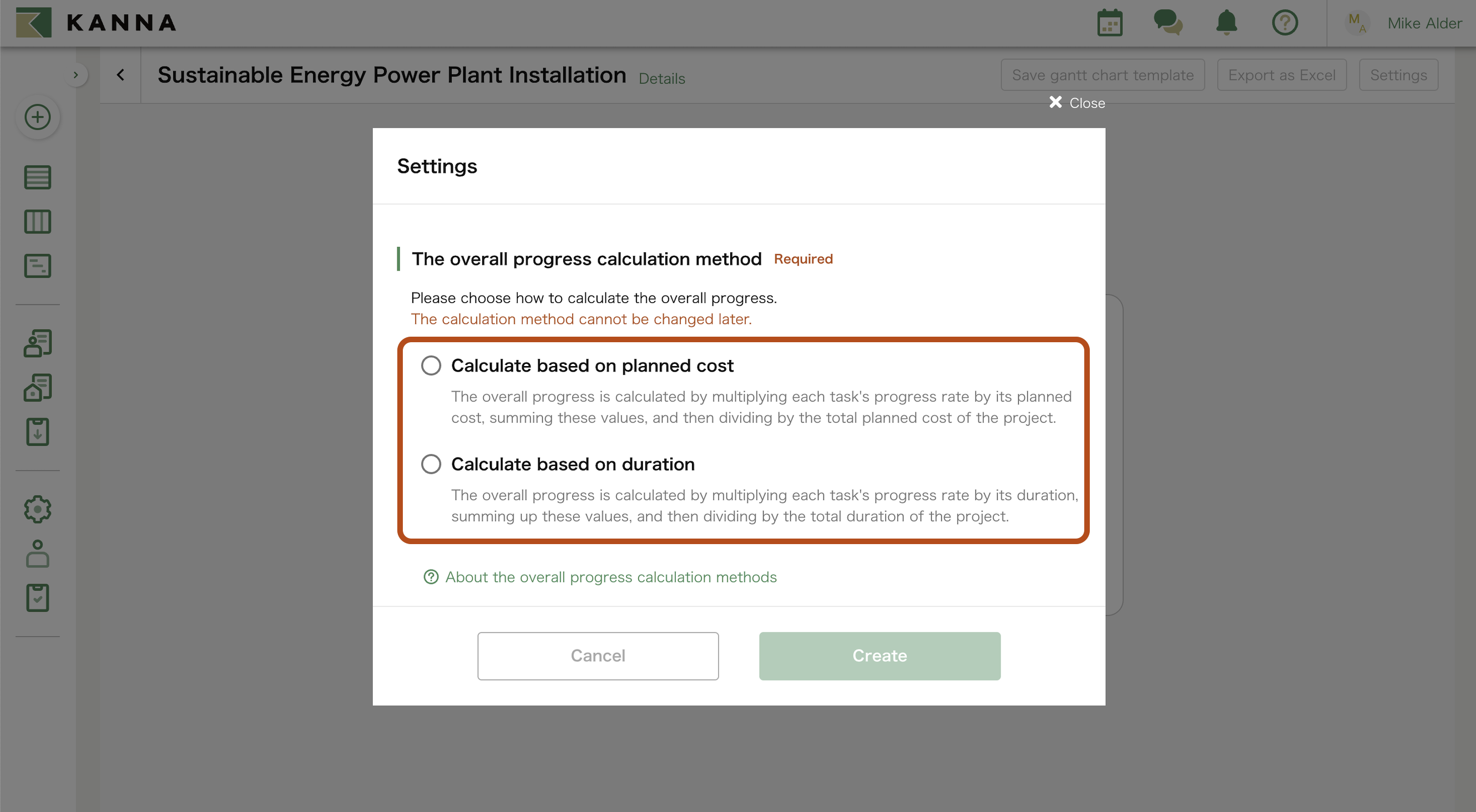Click Export as Excel

(x=1282, y=74)
